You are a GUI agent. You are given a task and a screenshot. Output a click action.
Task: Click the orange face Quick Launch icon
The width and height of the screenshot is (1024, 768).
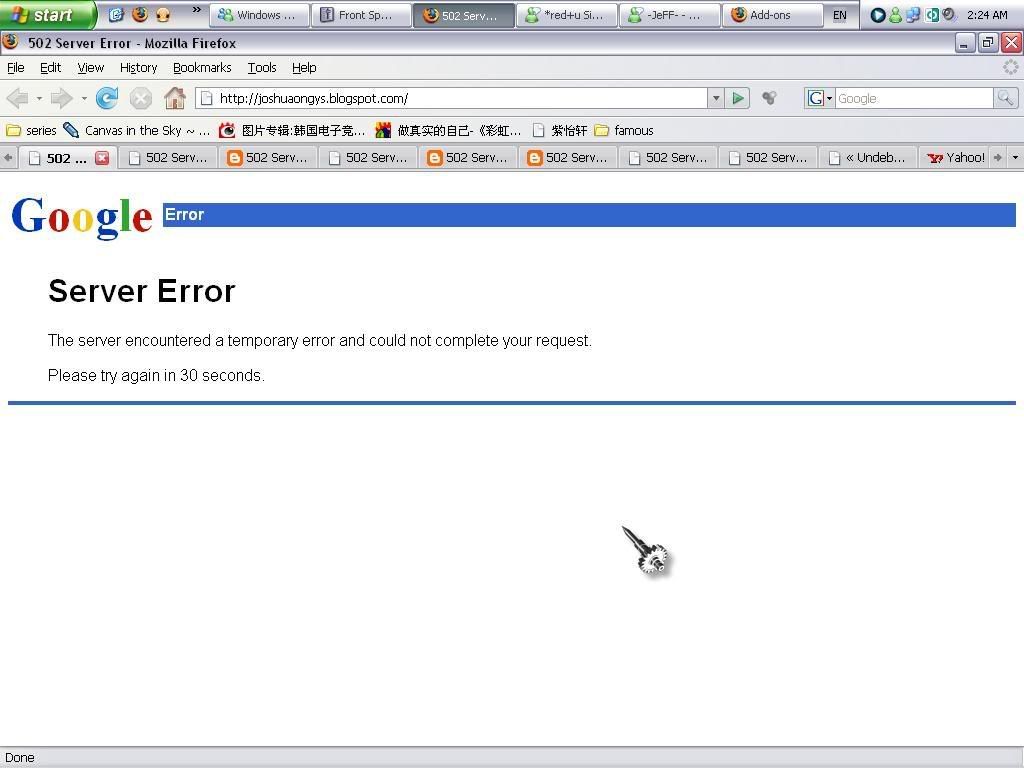click(163, 14)
